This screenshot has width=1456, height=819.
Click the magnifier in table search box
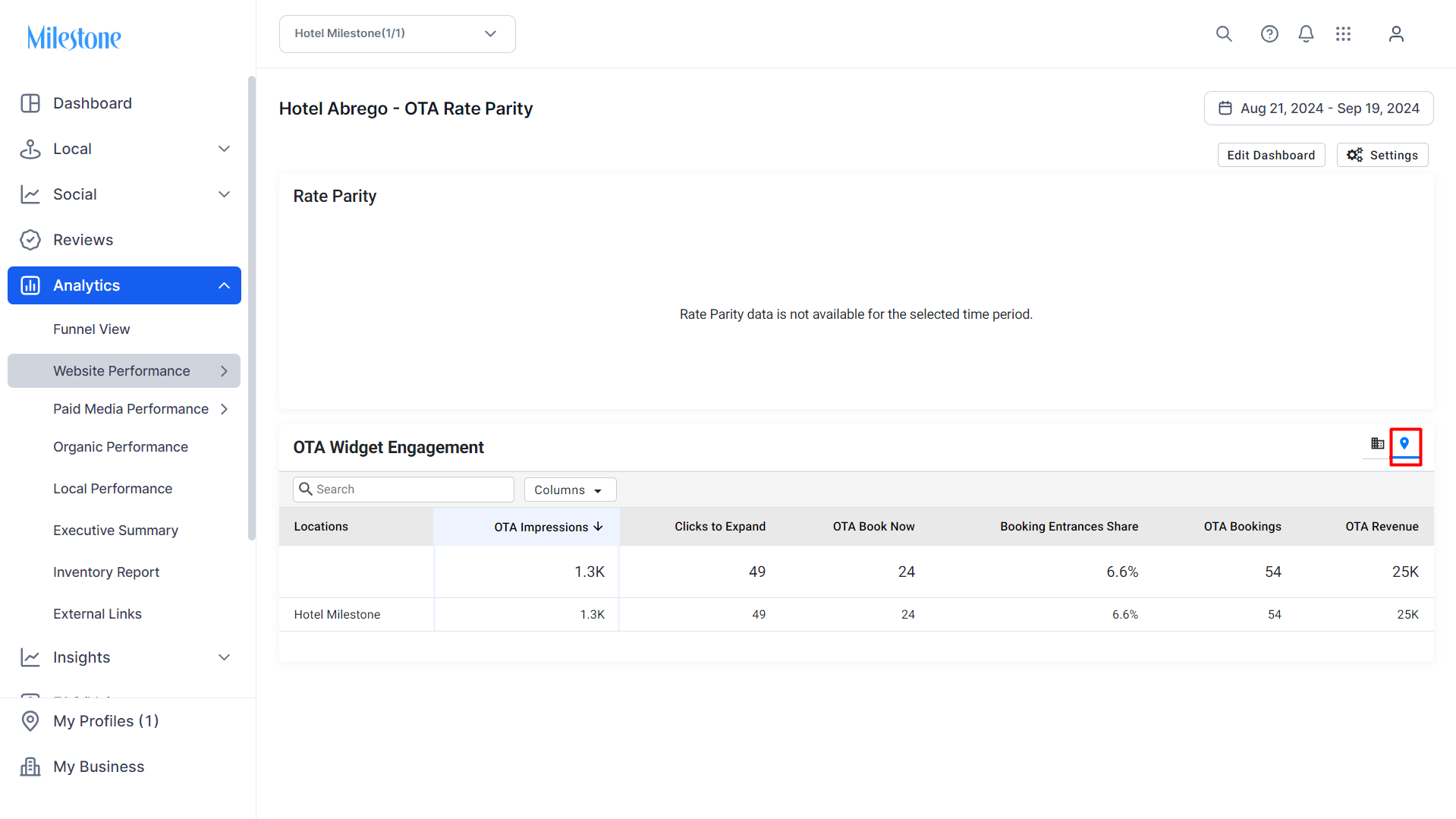[306, 489]
